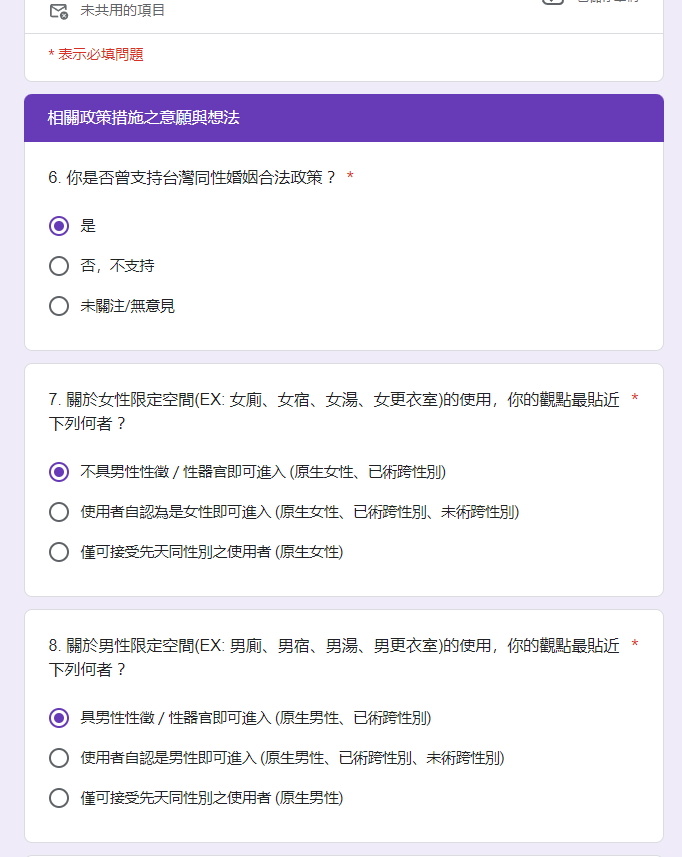Click the purple 相關政策措施之意願與想法 section header
Screen dimensions: 682x857
[x=344, y=118]
